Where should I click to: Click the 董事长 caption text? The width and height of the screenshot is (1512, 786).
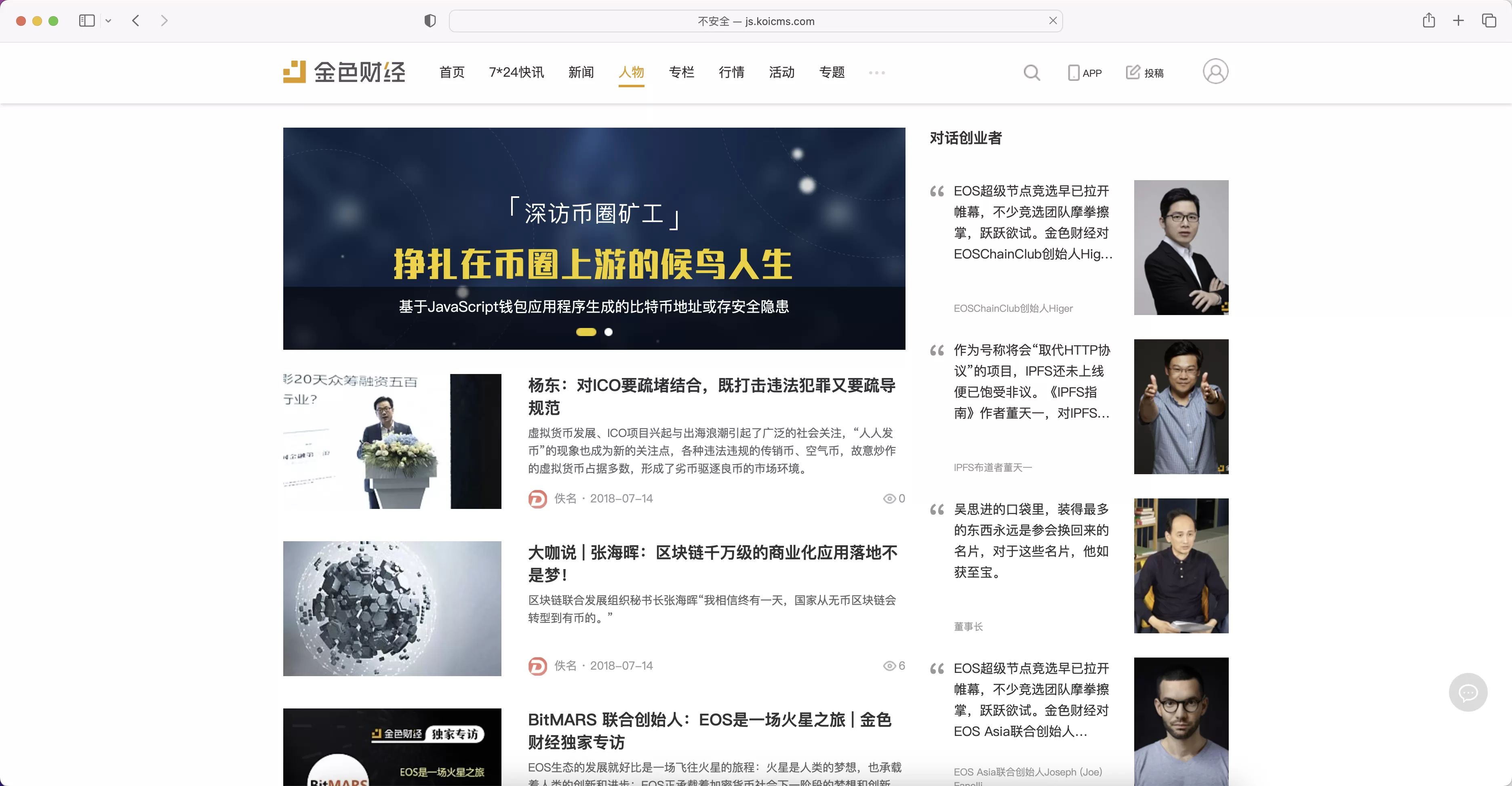click(x=968, y=626)
